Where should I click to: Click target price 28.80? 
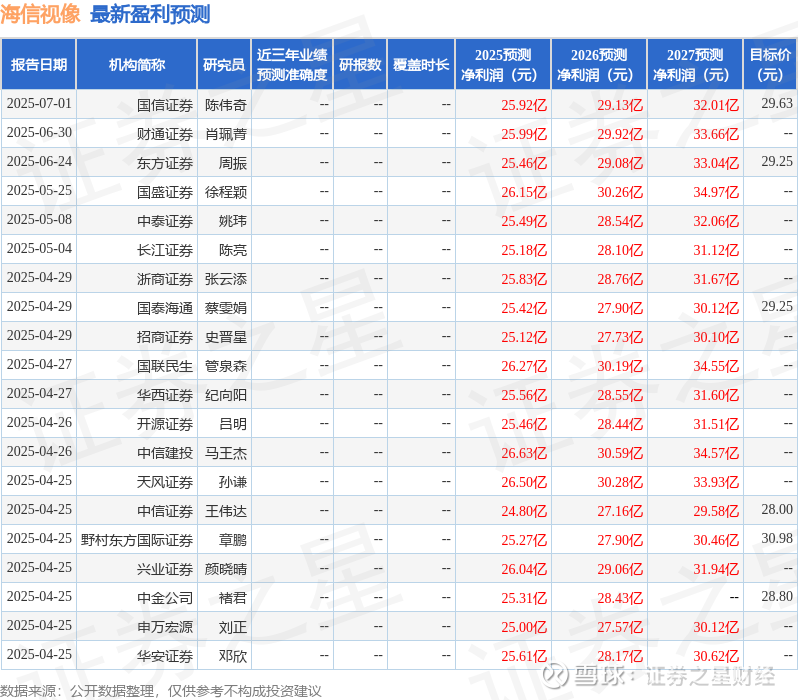click(x=777, y=597)
